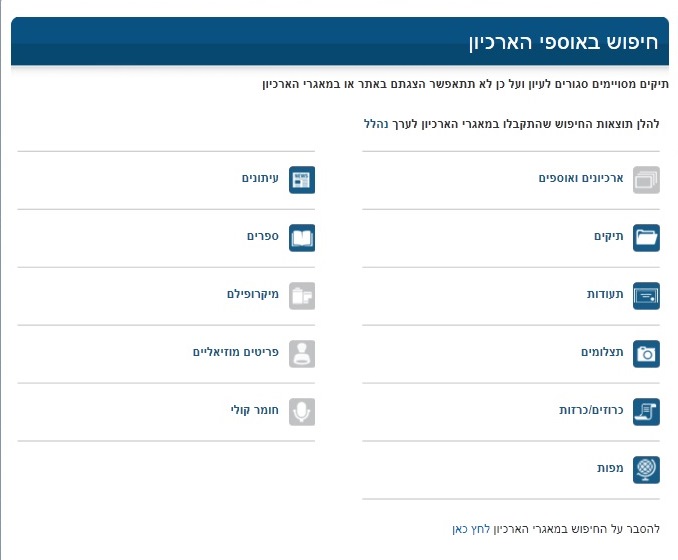
Task: View the תצלומים results
Action: [602, 353]
